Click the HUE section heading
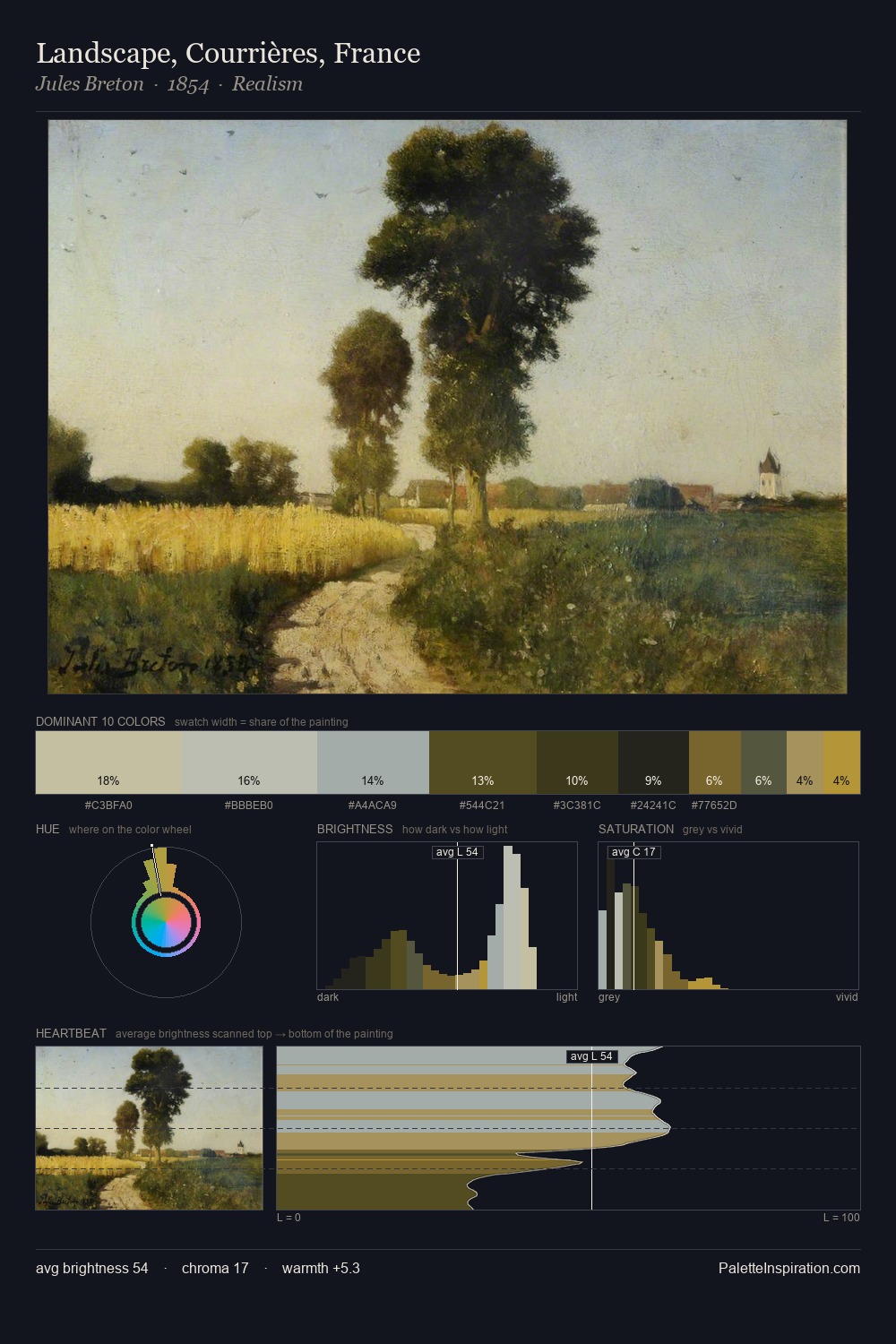896x1344 pixels. (x=47, y=829)
